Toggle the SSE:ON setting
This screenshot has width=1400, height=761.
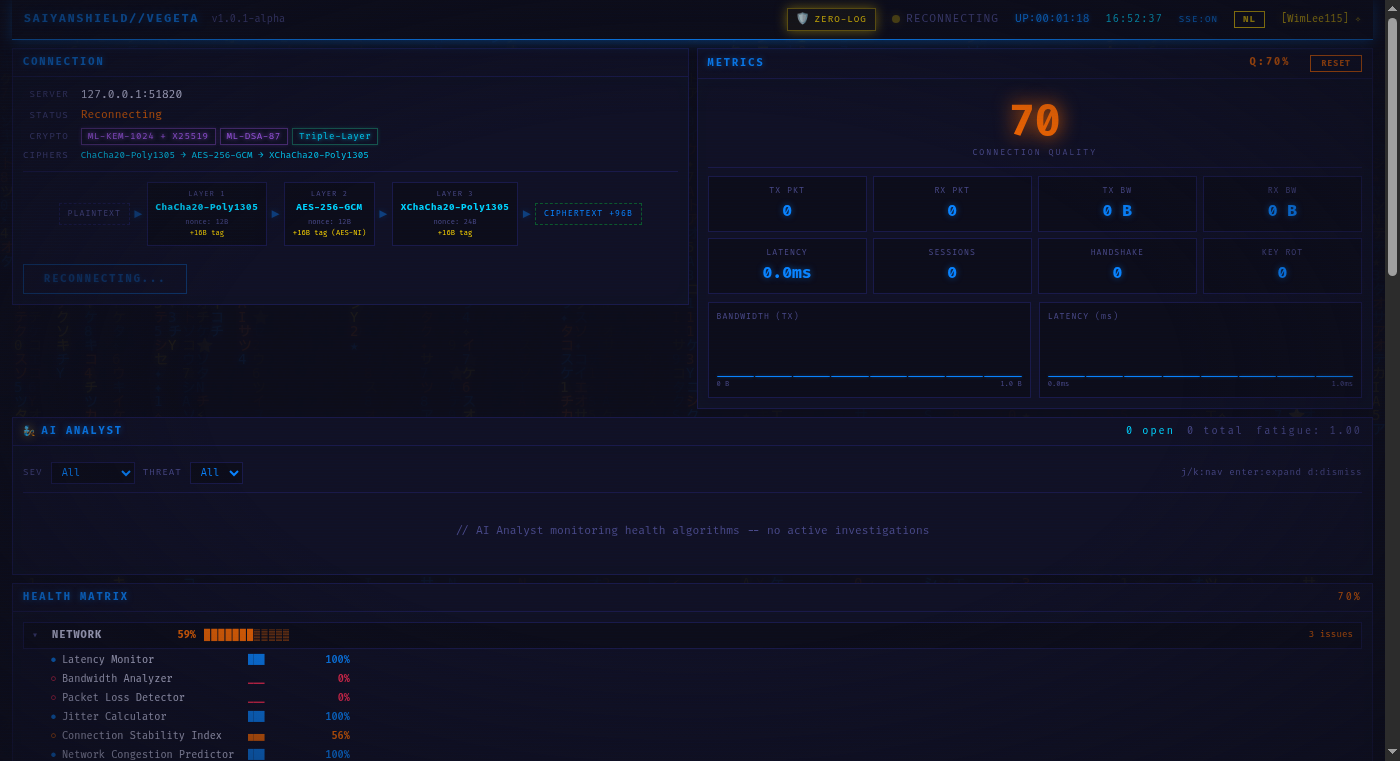1197,18
